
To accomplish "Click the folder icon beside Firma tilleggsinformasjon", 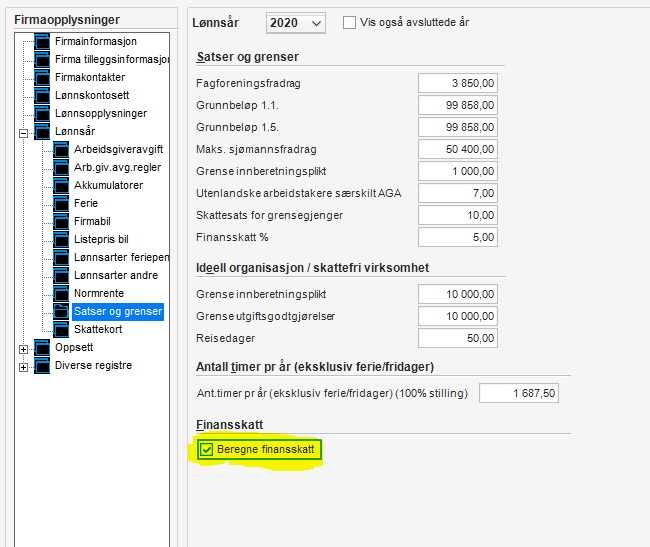I will click(x=42, y=59).
